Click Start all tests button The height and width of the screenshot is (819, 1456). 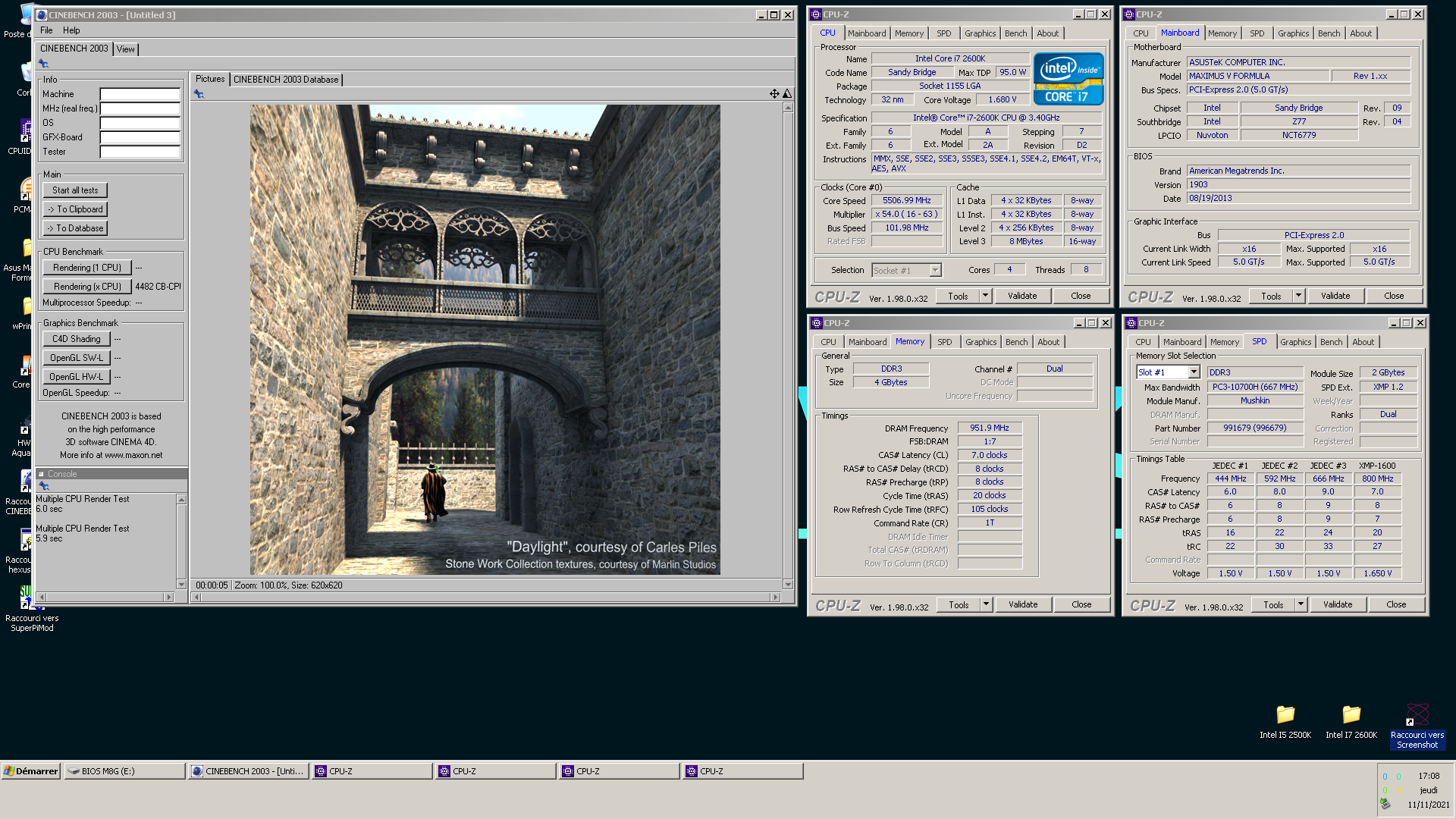pyautogui.click(x=75, y=190)
